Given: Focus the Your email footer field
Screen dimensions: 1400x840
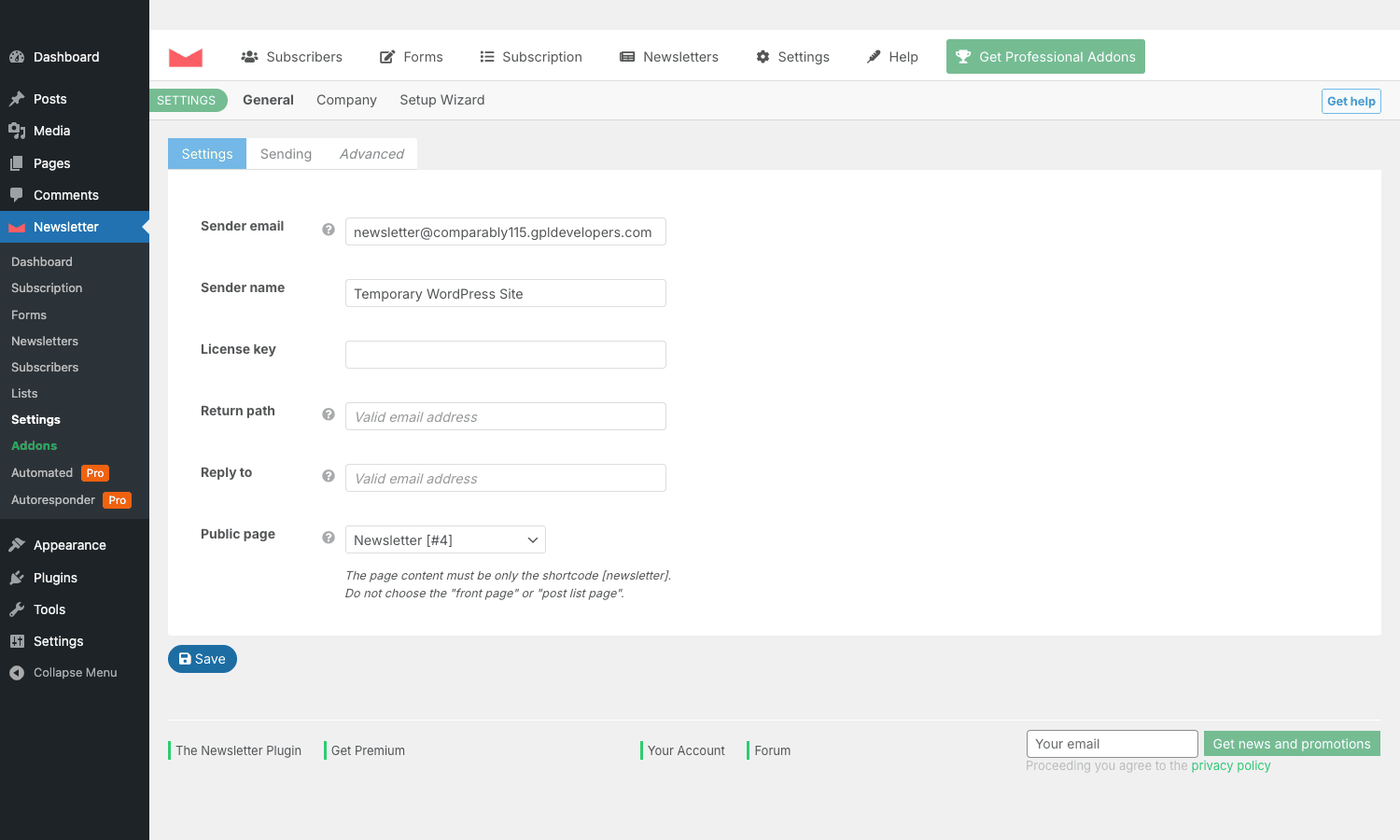Looking at the screenshot, I should (x=1113, y=744).
